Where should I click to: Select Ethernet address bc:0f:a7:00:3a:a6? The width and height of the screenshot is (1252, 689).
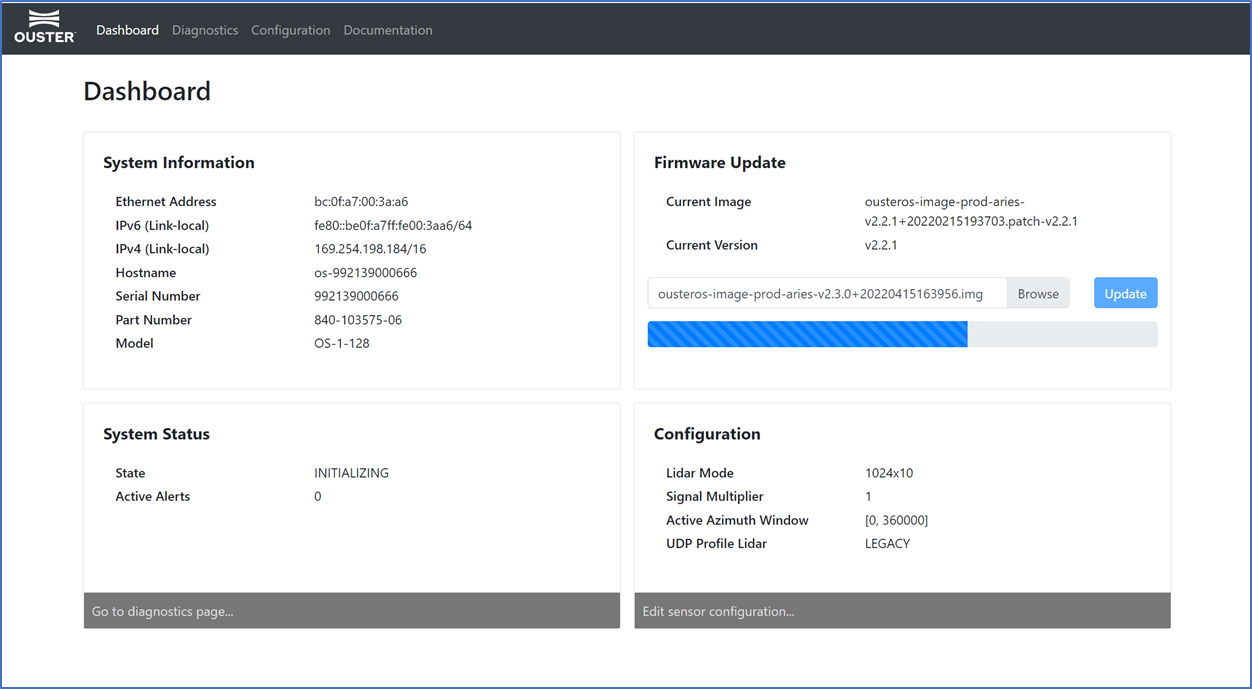(361, 202)
